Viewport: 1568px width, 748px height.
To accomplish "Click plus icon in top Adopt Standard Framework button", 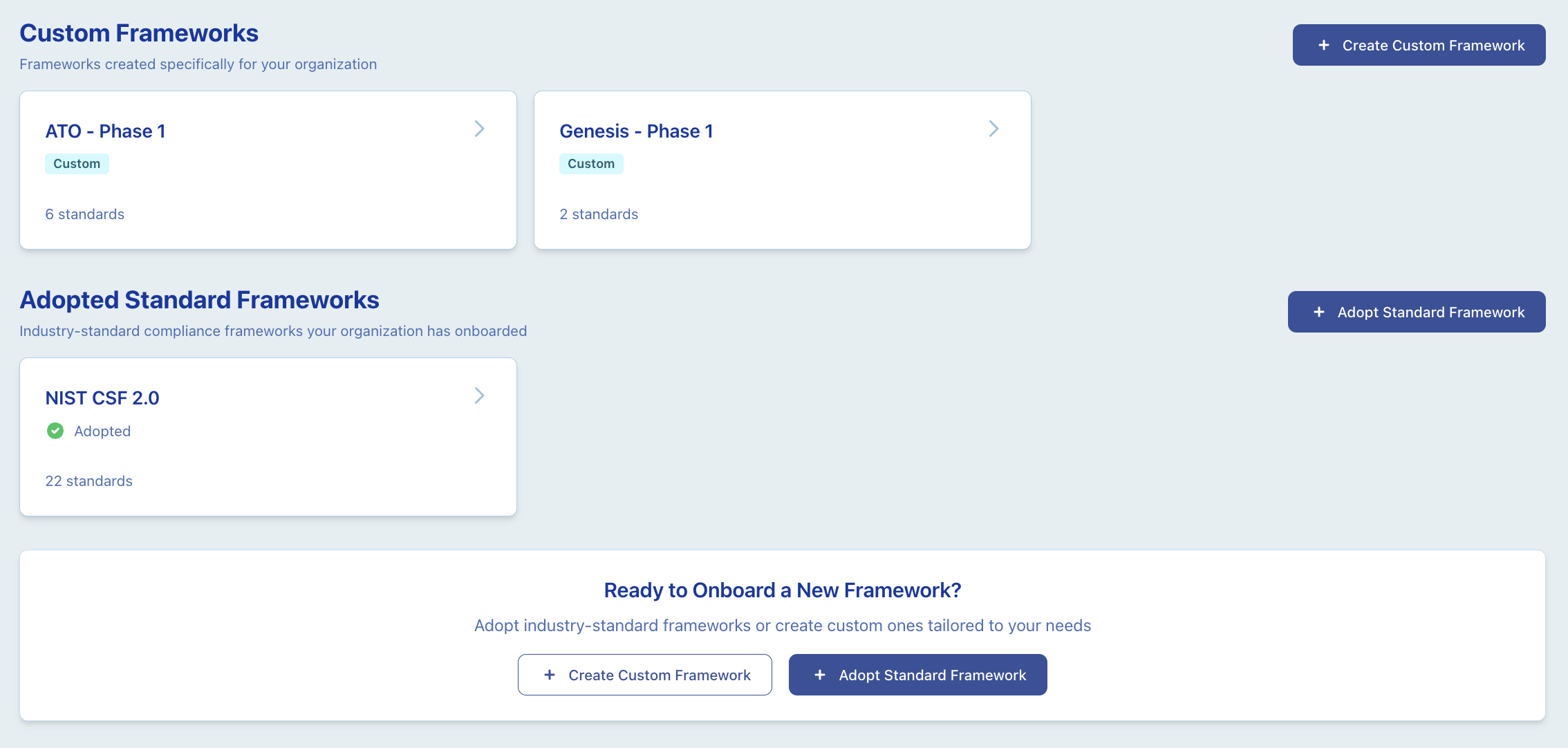I will coord(1319,312).
